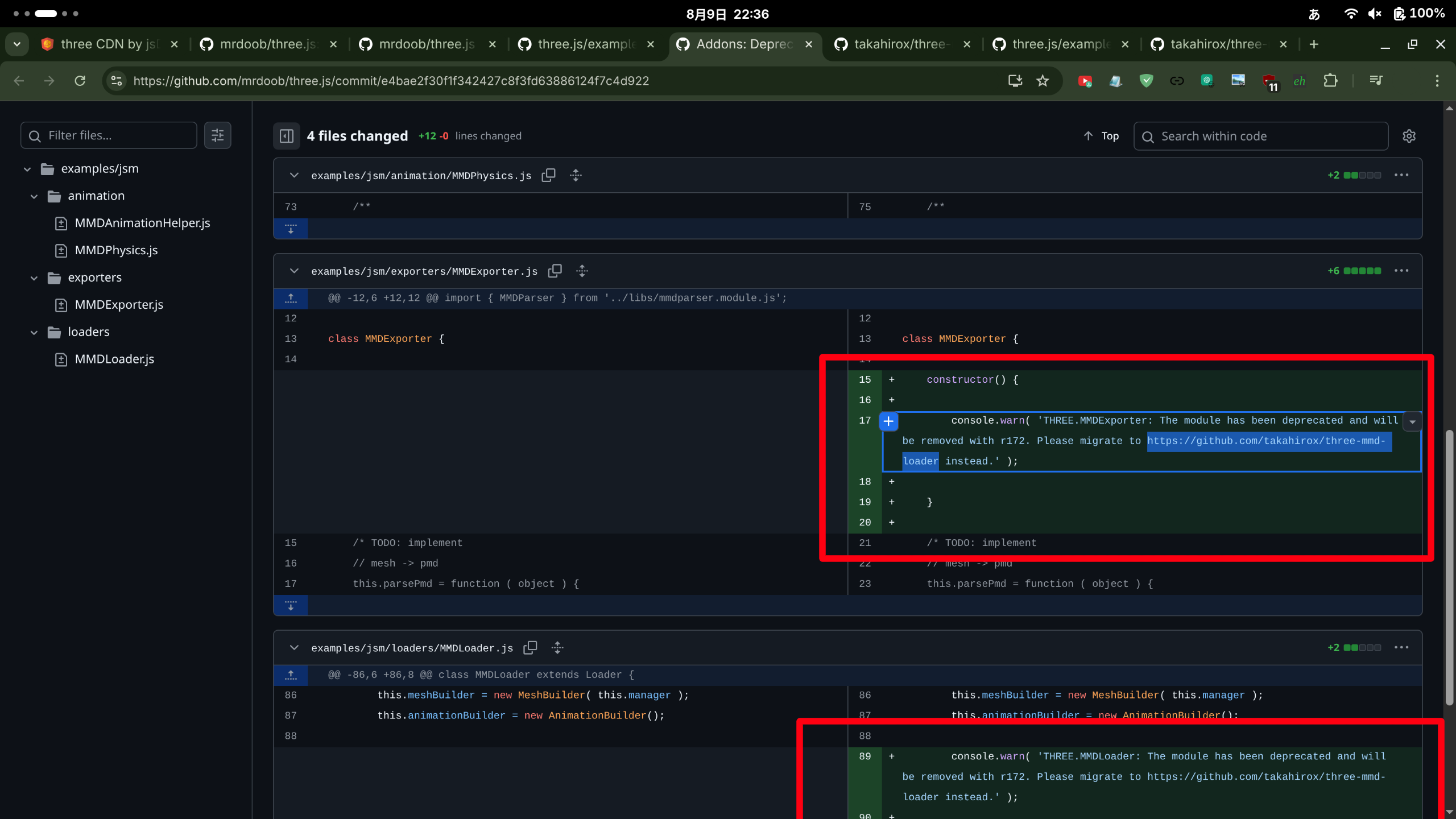The image size is (1456, 819).
Task: Jump to Top of page
Action: click(1101, 136)
